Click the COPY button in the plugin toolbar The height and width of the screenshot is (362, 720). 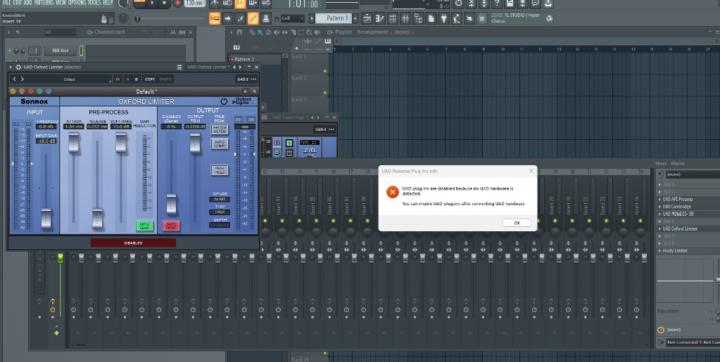coord(150,79)
